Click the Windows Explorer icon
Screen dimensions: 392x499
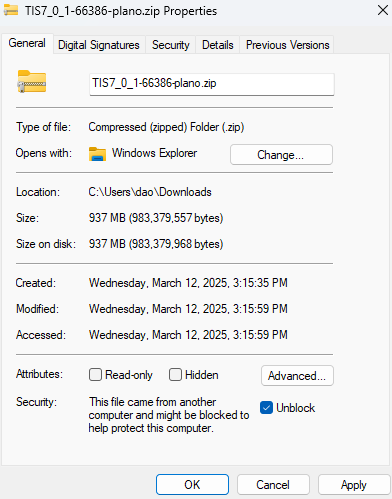[97, 154]
